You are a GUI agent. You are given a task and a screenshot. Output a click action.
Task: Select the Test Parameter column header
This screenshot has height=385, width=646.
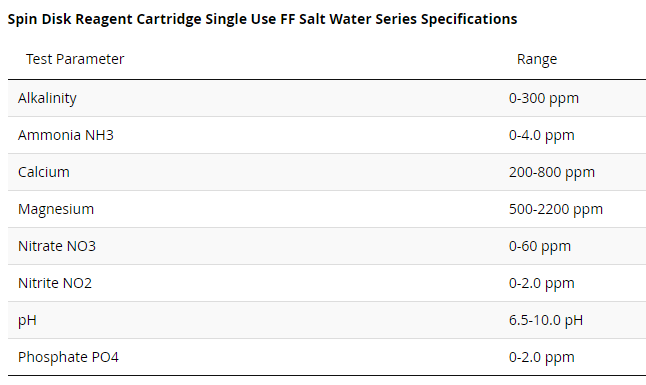[75, 59]
